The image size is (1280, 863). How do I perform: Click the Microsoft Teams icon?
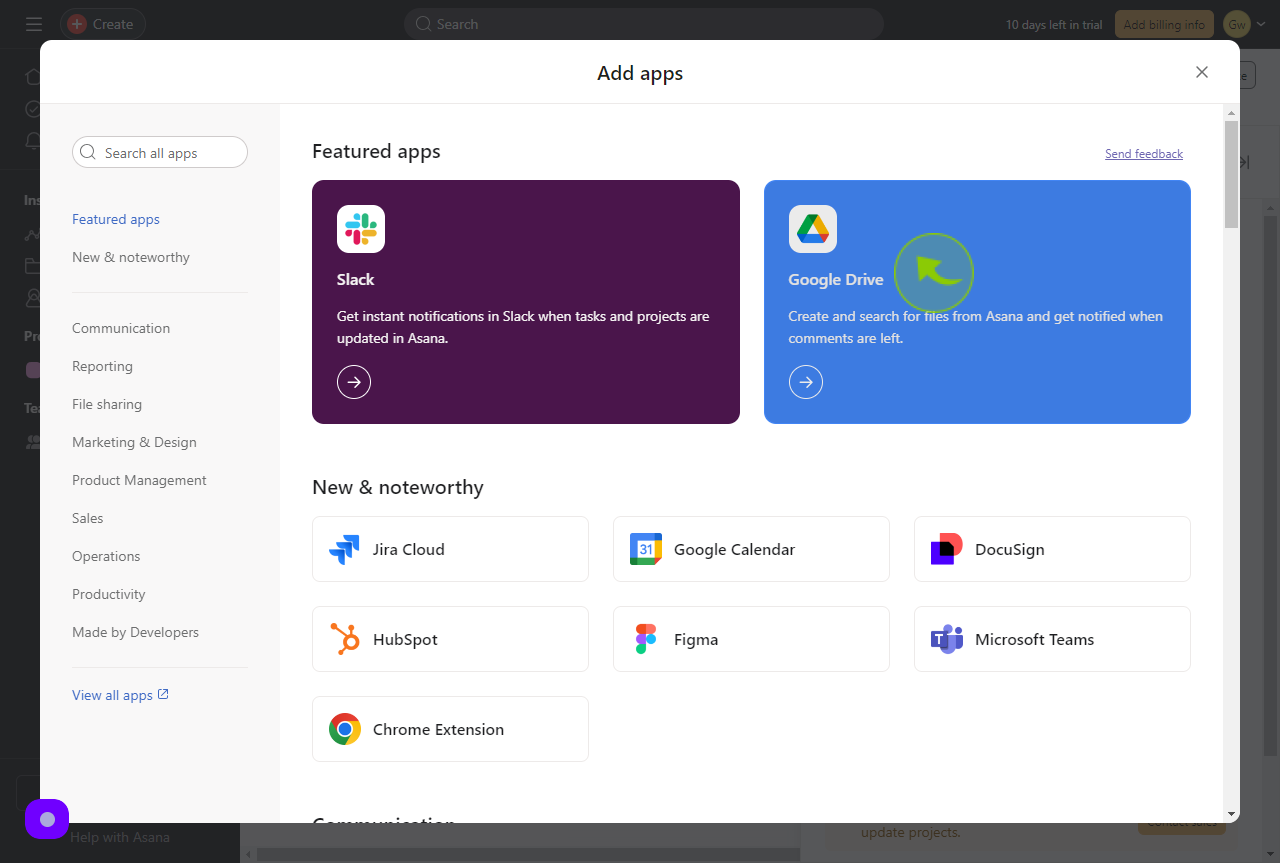click(x=946, y=639)
